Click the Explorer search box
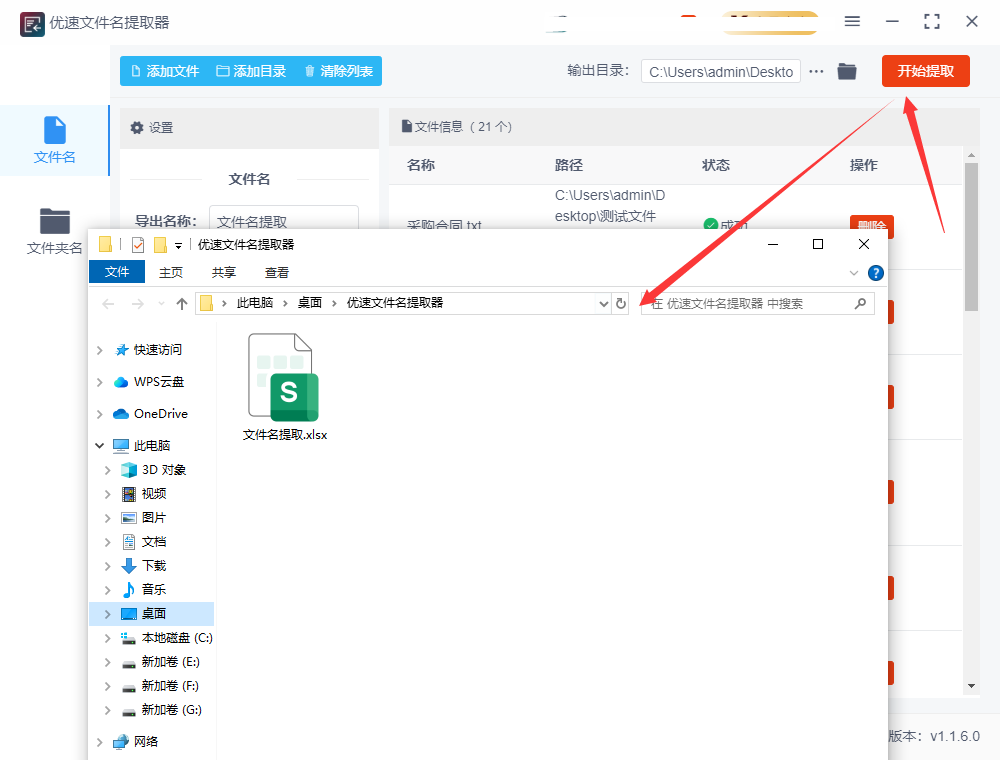 click(x=758, y=303)
